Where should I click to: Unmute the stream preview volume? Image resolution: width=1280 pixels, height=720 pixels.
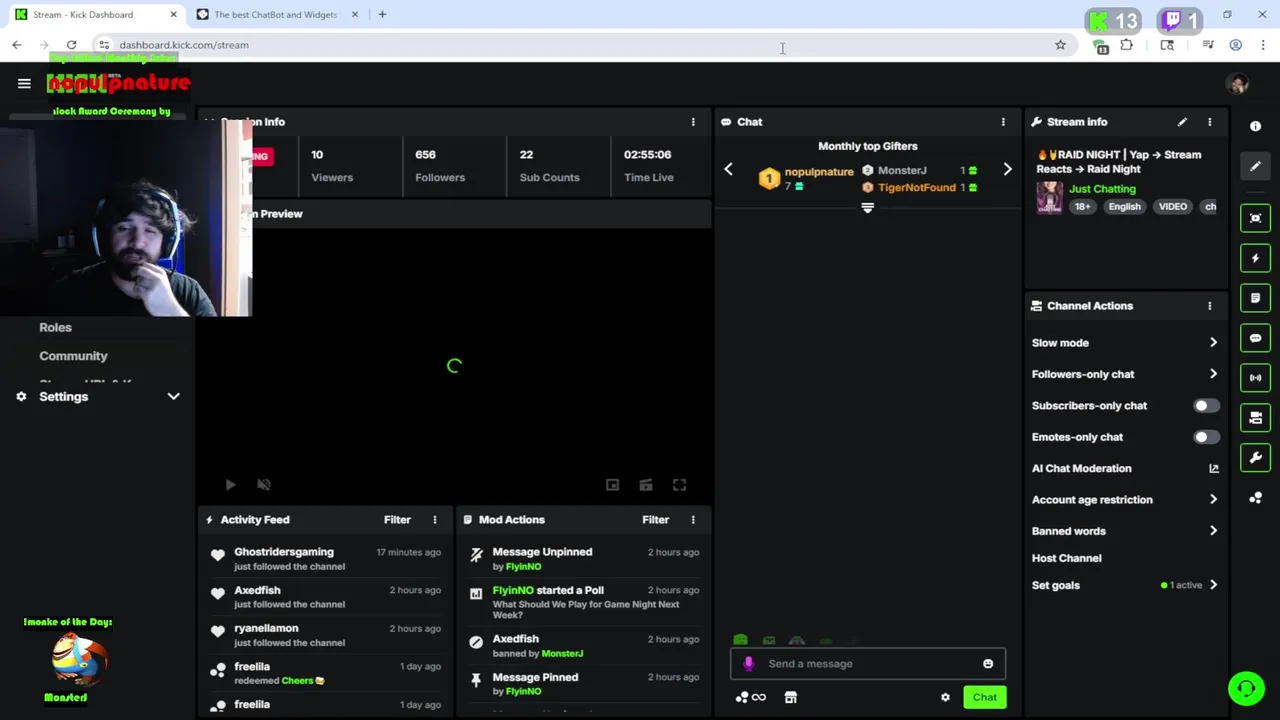(x=264, y=485)
